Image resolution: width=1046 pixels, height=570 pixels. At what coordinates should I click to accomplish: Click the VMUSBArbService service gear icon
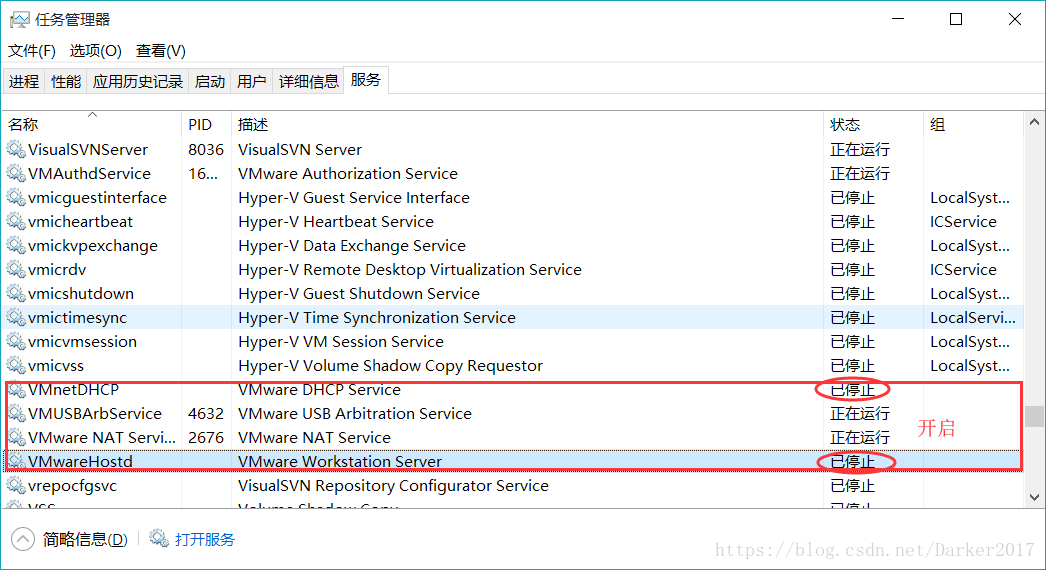point(16,413)
